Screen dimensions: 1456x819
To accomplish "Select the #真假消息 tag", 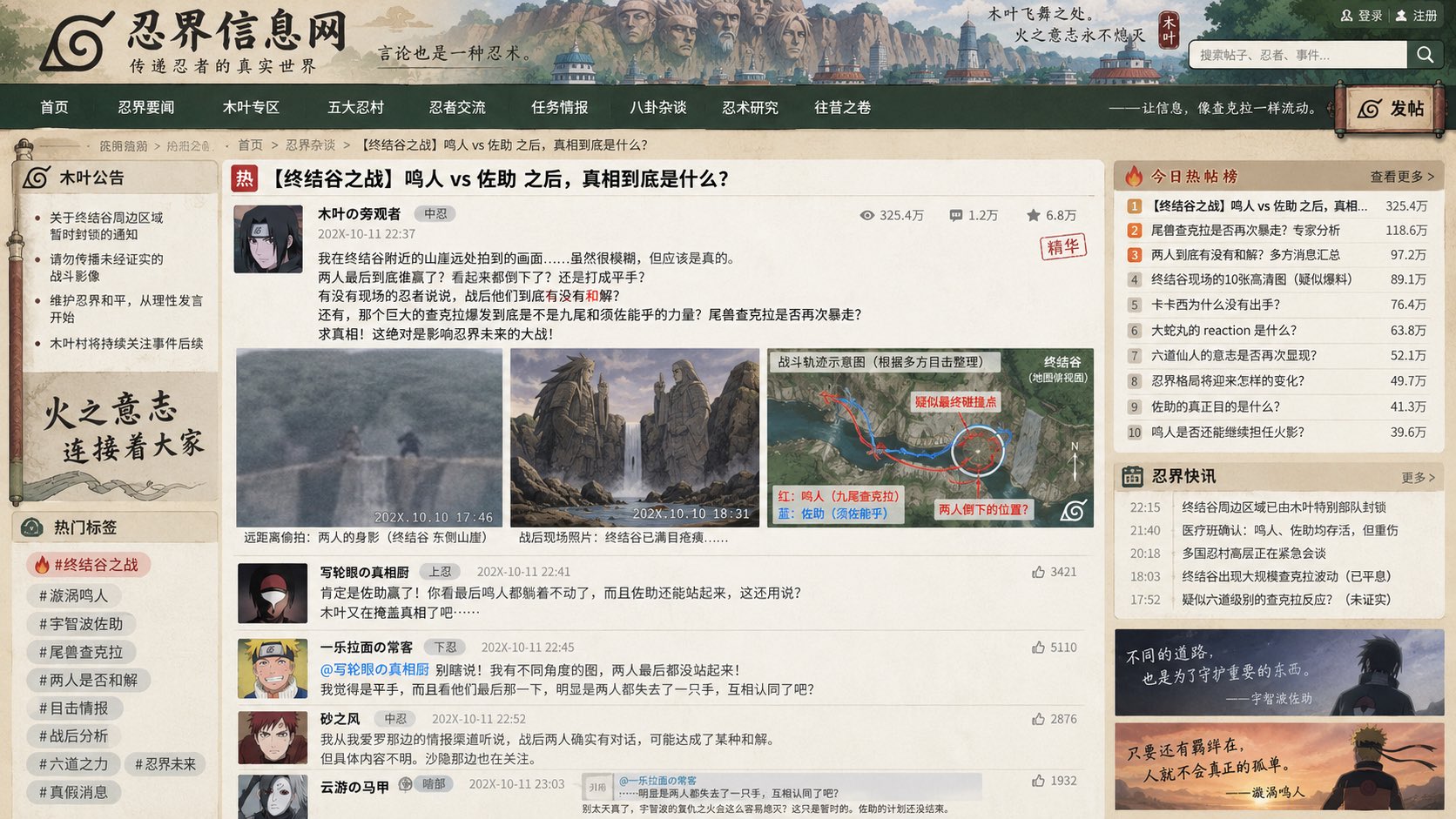I will [74, 792].
